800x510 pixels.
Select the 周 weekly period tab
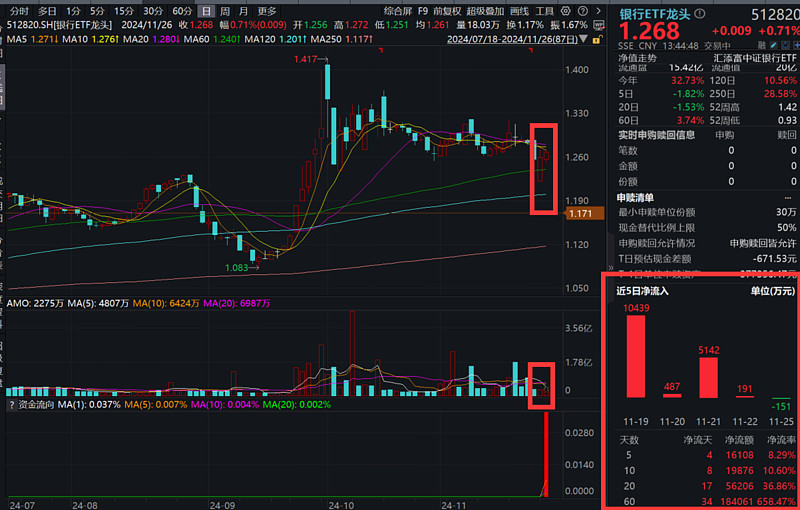(224, 11)
